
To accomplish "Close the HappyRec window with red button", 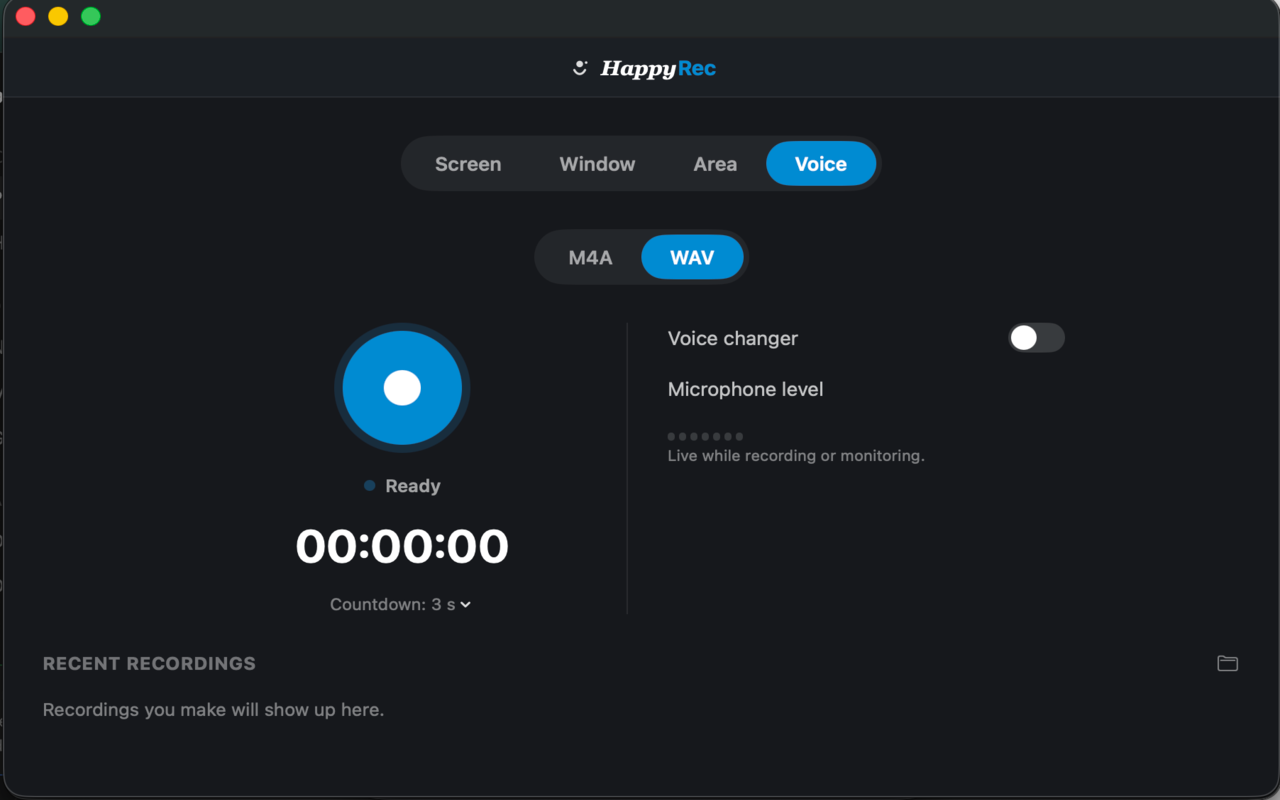I will point(26,16).
